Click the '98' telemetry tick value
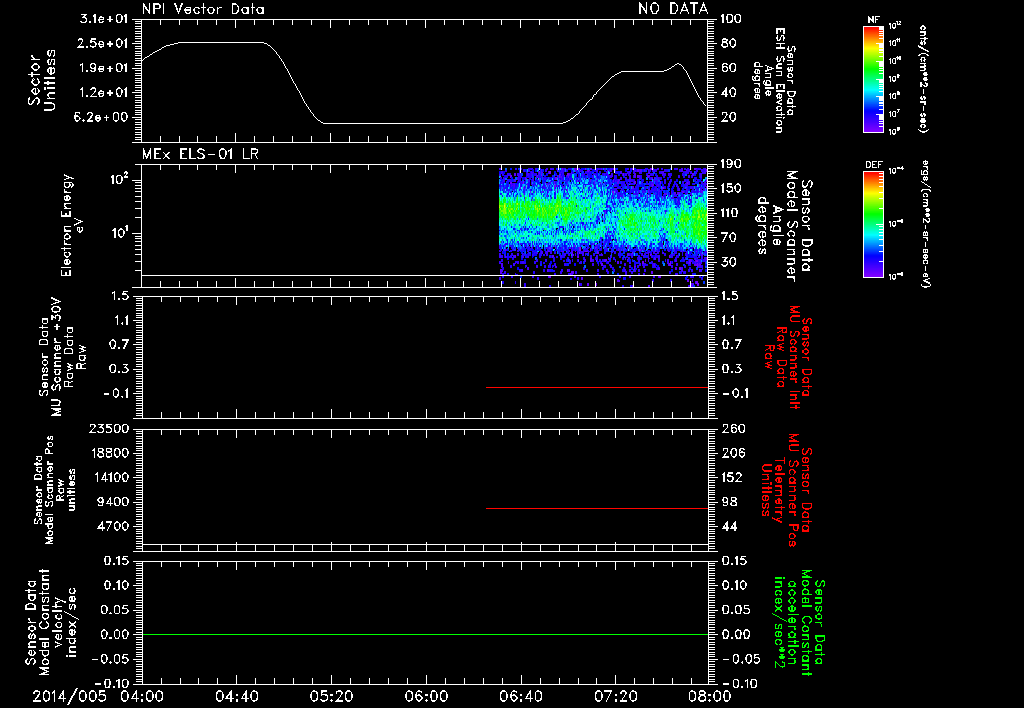This screenshot has height=708, width=1024. [x=729, y=502]
